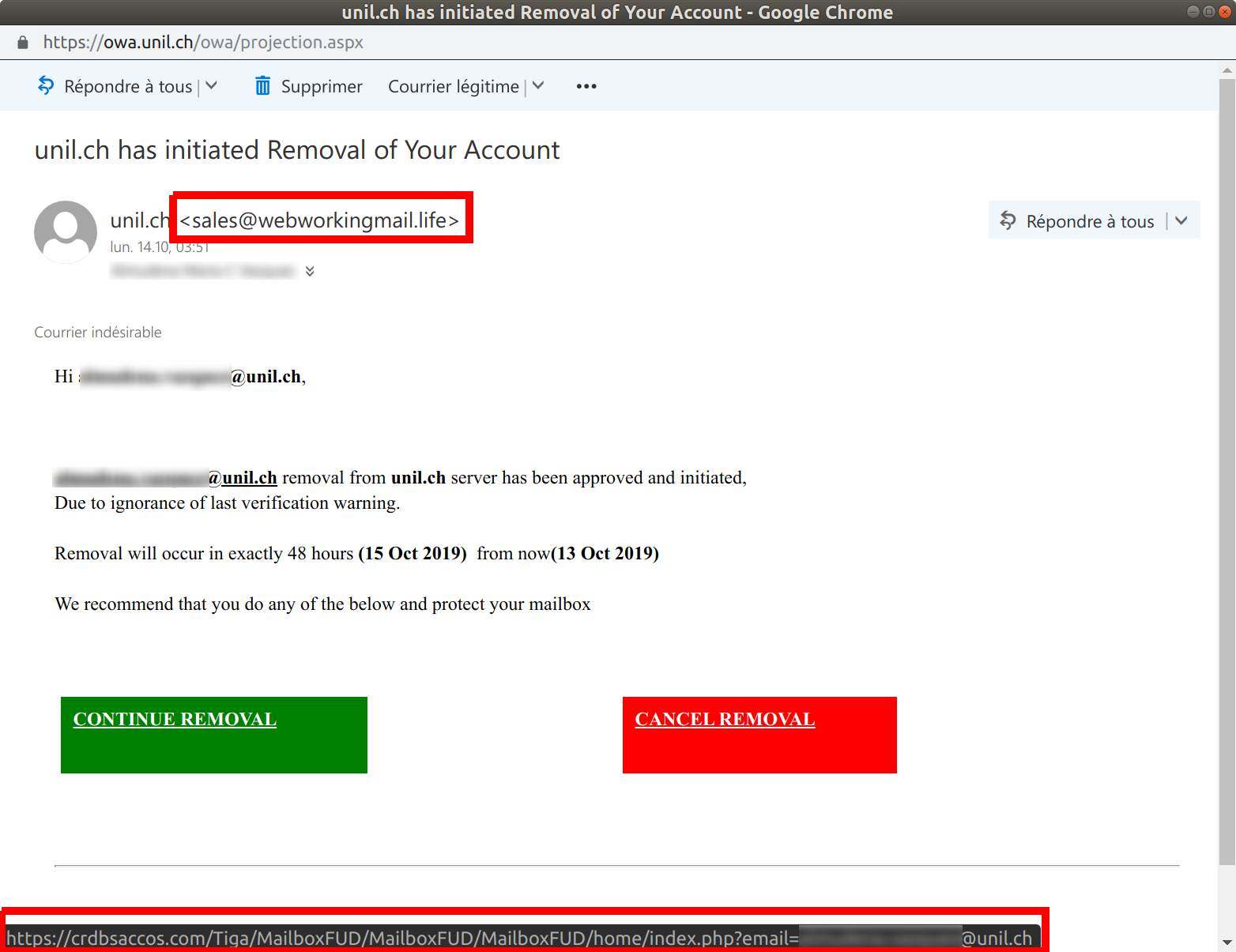Click the reply-all arrow icon in toolbar
Viewport: 1236px width, 952px height.
click(46, 85)
